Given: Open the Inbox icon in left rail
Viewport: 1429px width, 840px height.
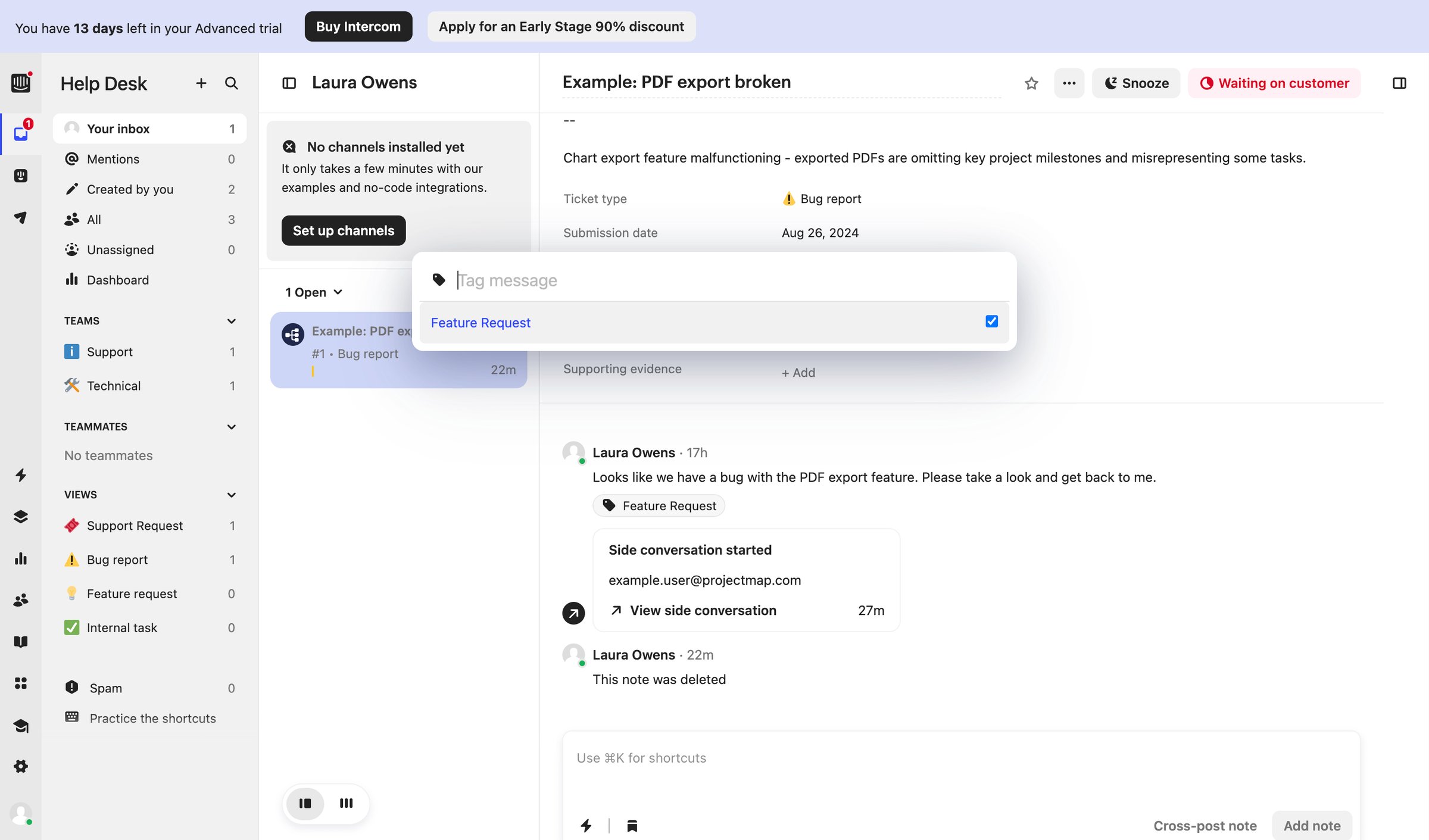Looking at the screenshot, I should (x=21, y=133).
